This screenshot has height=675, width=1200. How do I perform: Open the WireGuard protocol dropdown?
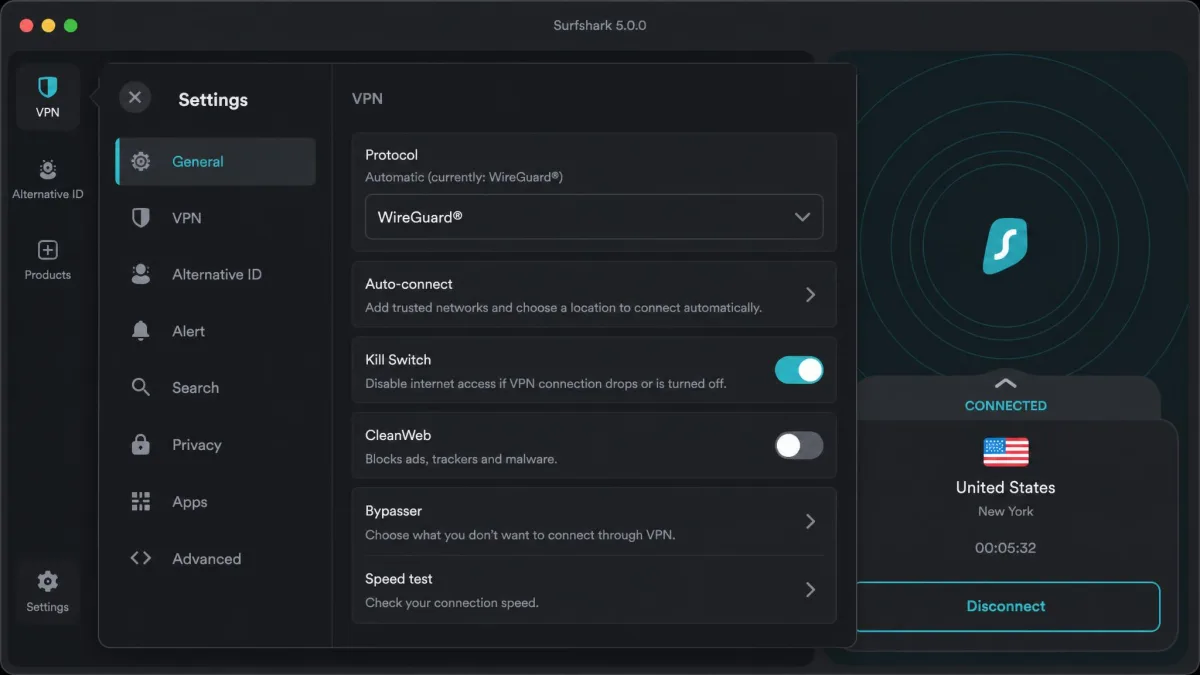click(594, 217)
